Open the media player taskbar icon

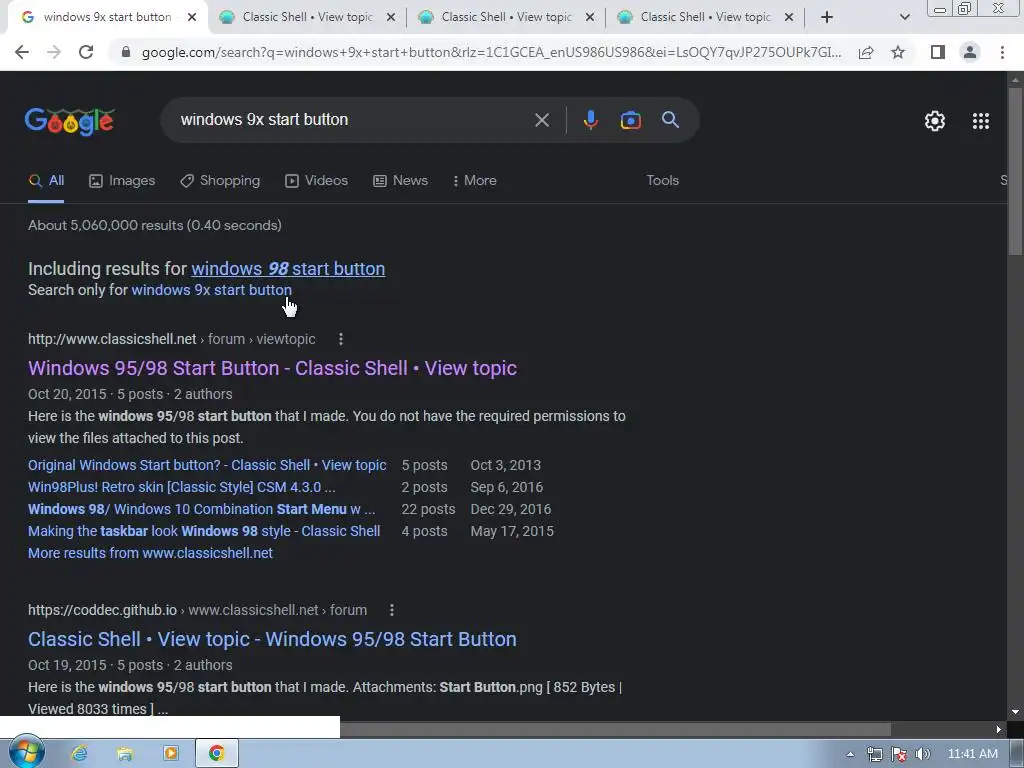tap(170, 754)
